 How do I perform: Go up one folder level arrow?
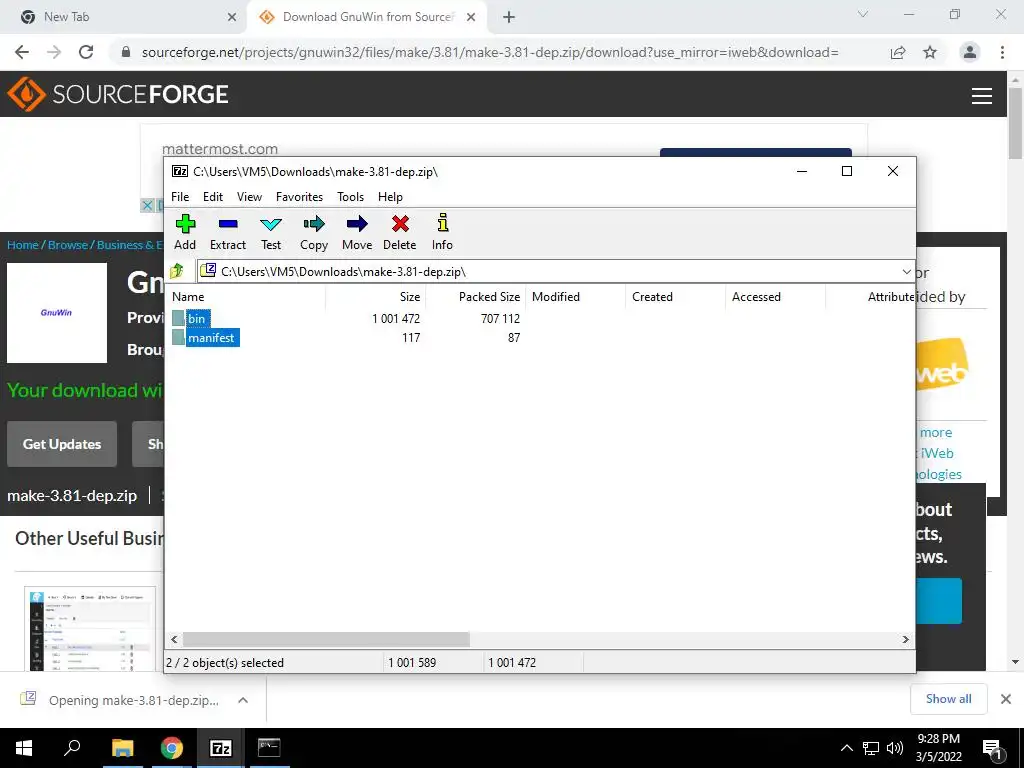[177, 271]
